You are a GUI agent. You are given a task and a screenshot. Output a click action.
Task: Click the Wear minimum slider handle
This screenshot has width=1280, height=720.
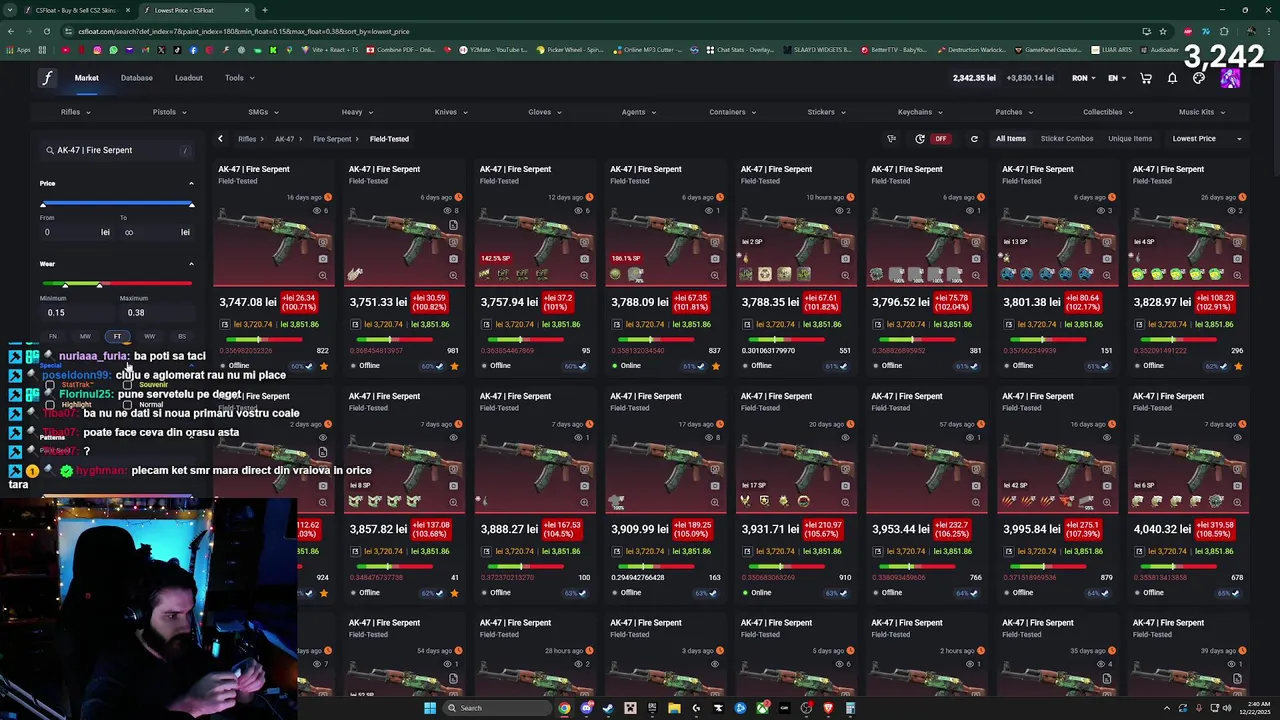click(x=66, y=285)
